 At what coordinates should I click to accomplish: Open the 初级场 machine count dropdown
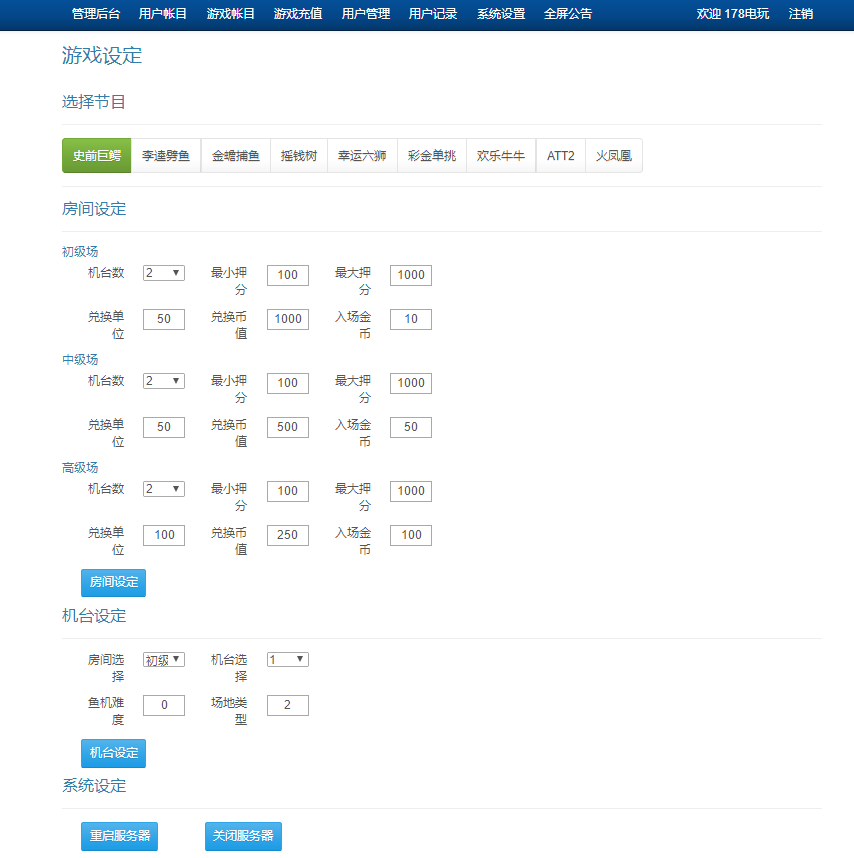(x=163, y=274)
